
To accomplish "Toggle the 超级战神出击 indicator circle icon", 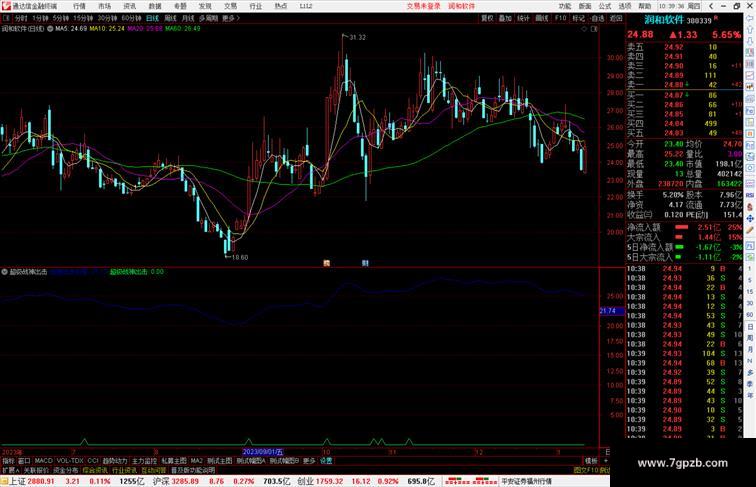I will [x=4, y=272].
